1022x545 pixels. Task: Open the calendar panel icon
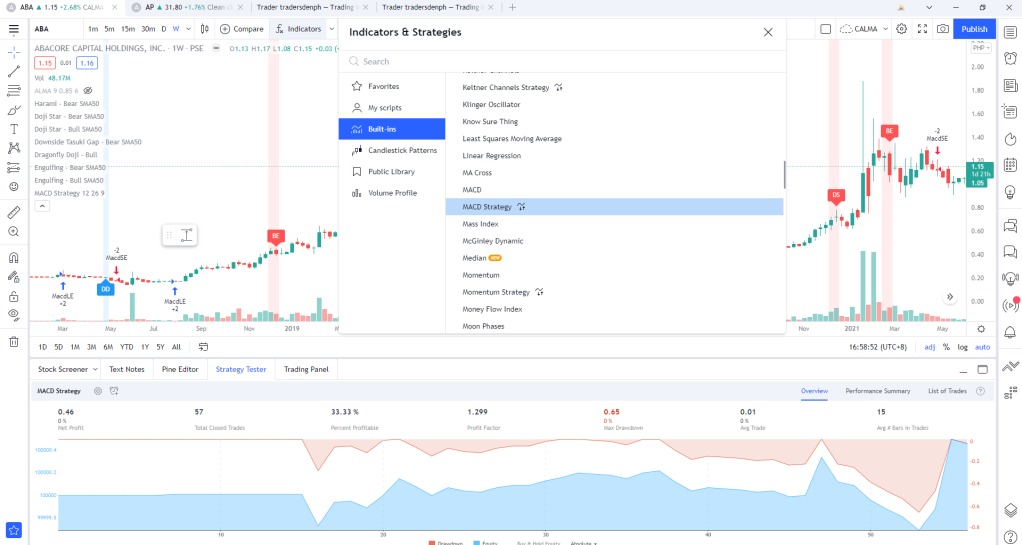click(x=1010, y=165)
